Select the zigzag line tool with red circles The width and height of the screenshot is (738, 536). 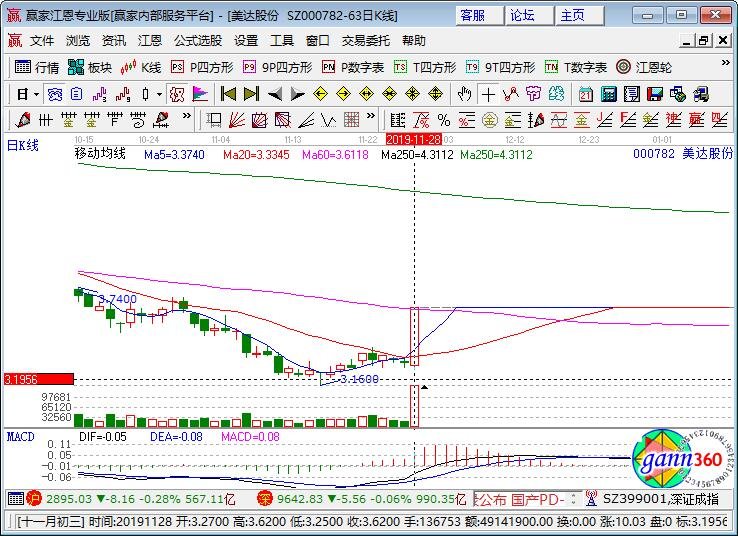tap(511, 95)
